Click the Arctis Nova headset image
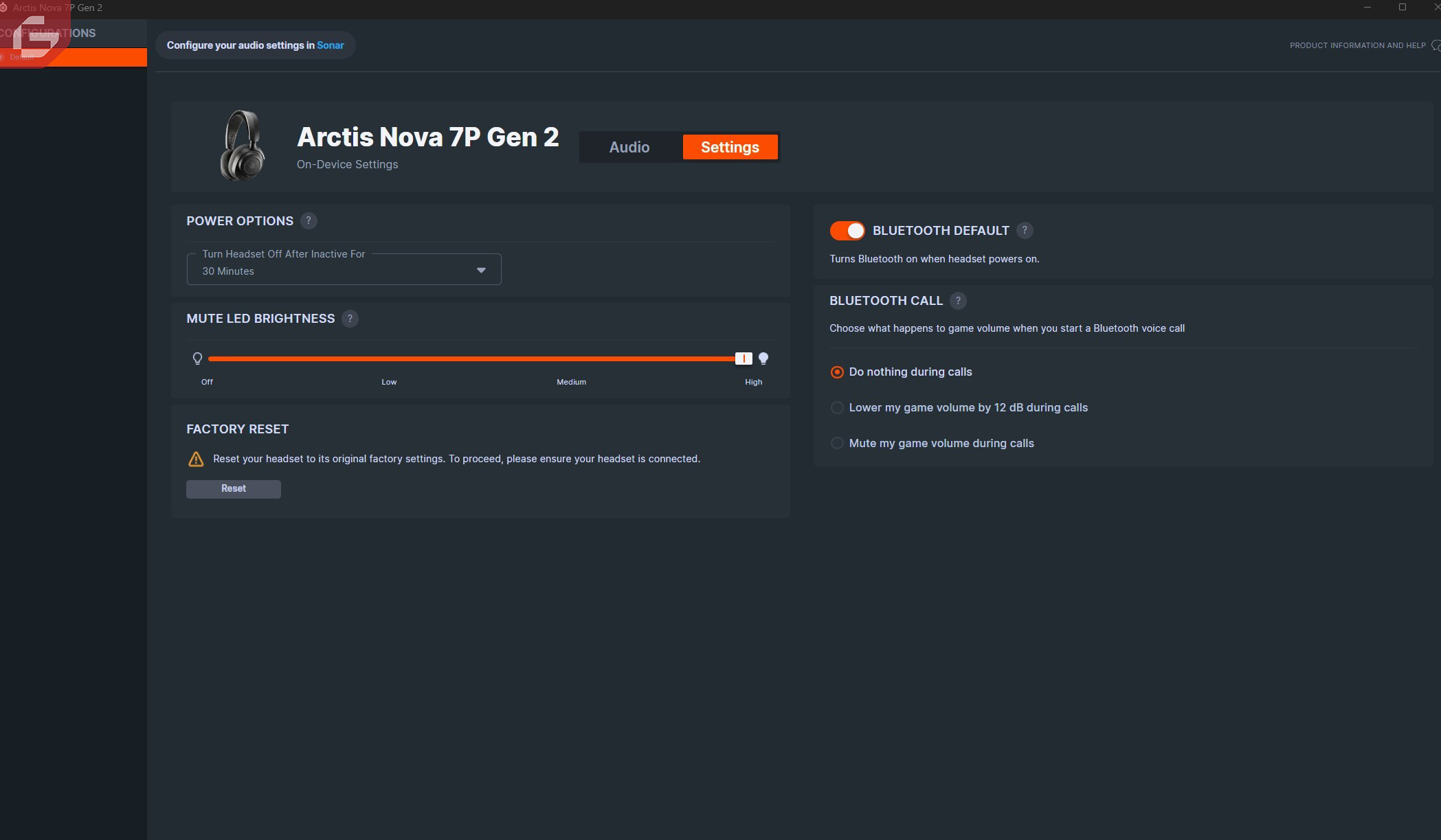This screenshot has width=1441, height=840. click(x=243, y=146)
